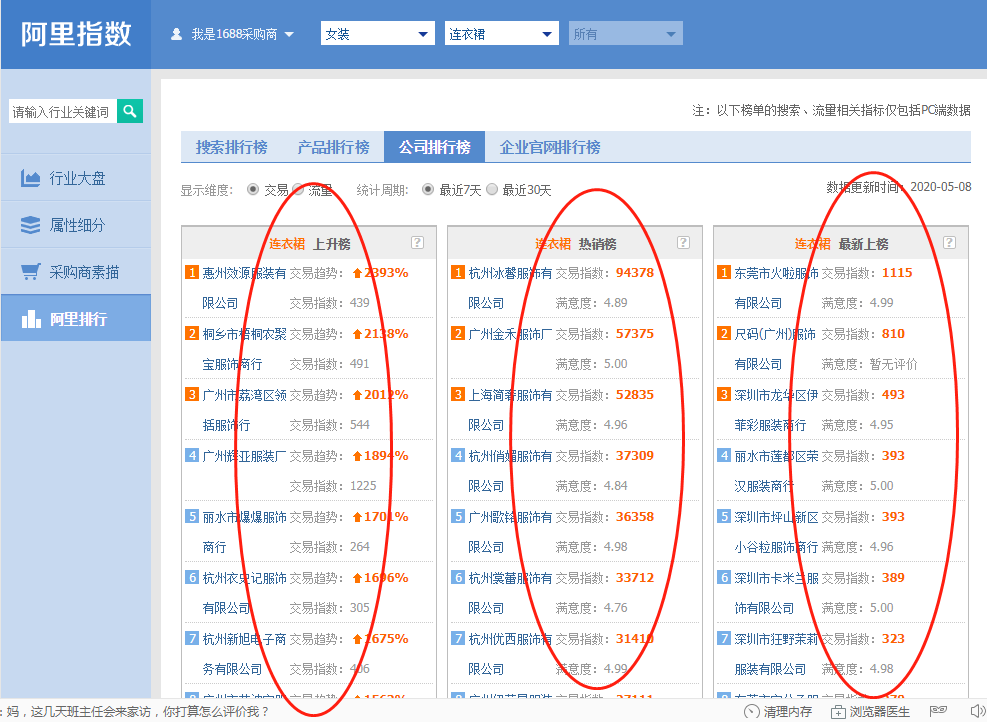Open company link 惠州效源服装有限公司
Screen dimensions: 987x722
pos(244,288)
